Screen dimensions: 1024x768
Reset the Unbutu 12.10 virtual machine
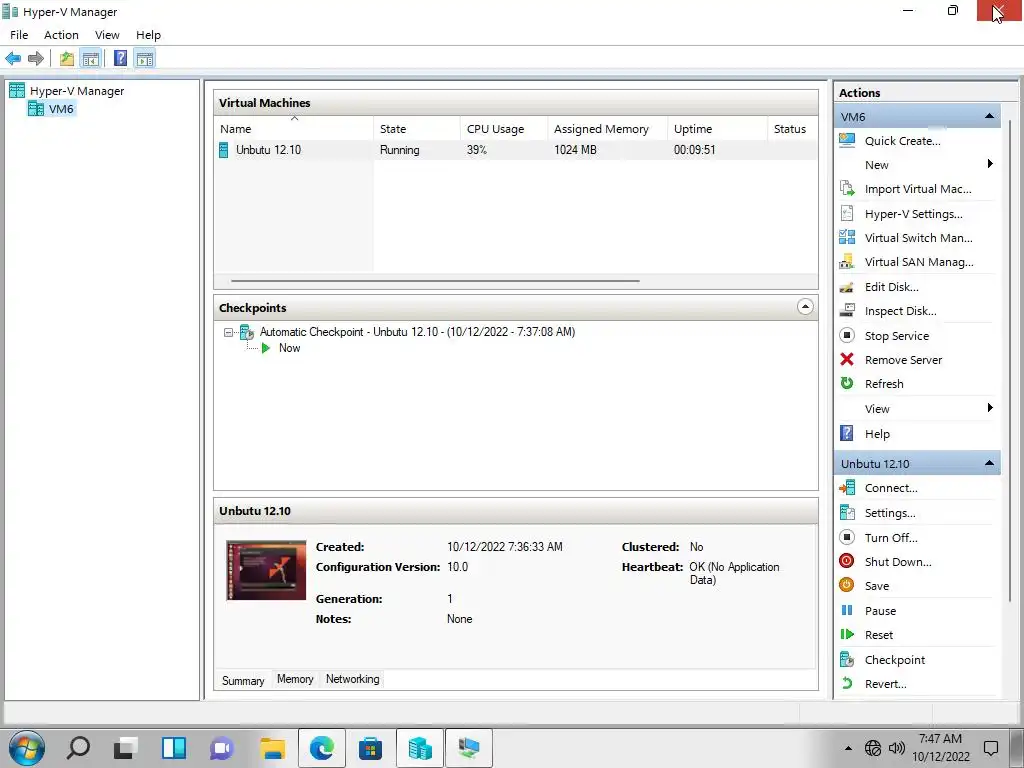pyautogui.click(x=878, y=635)
